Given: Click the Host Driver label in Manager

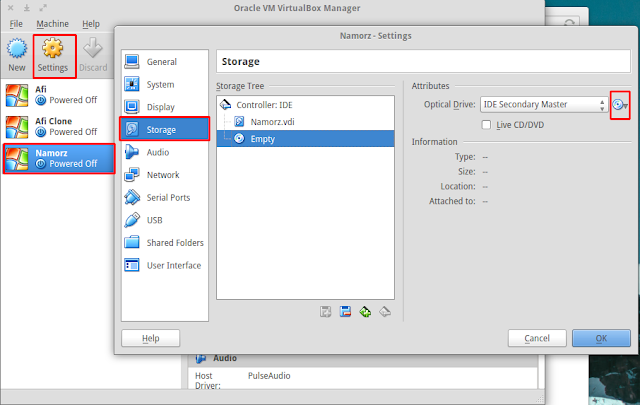Looking at the screenshot, I should click(x=208, y=381).
